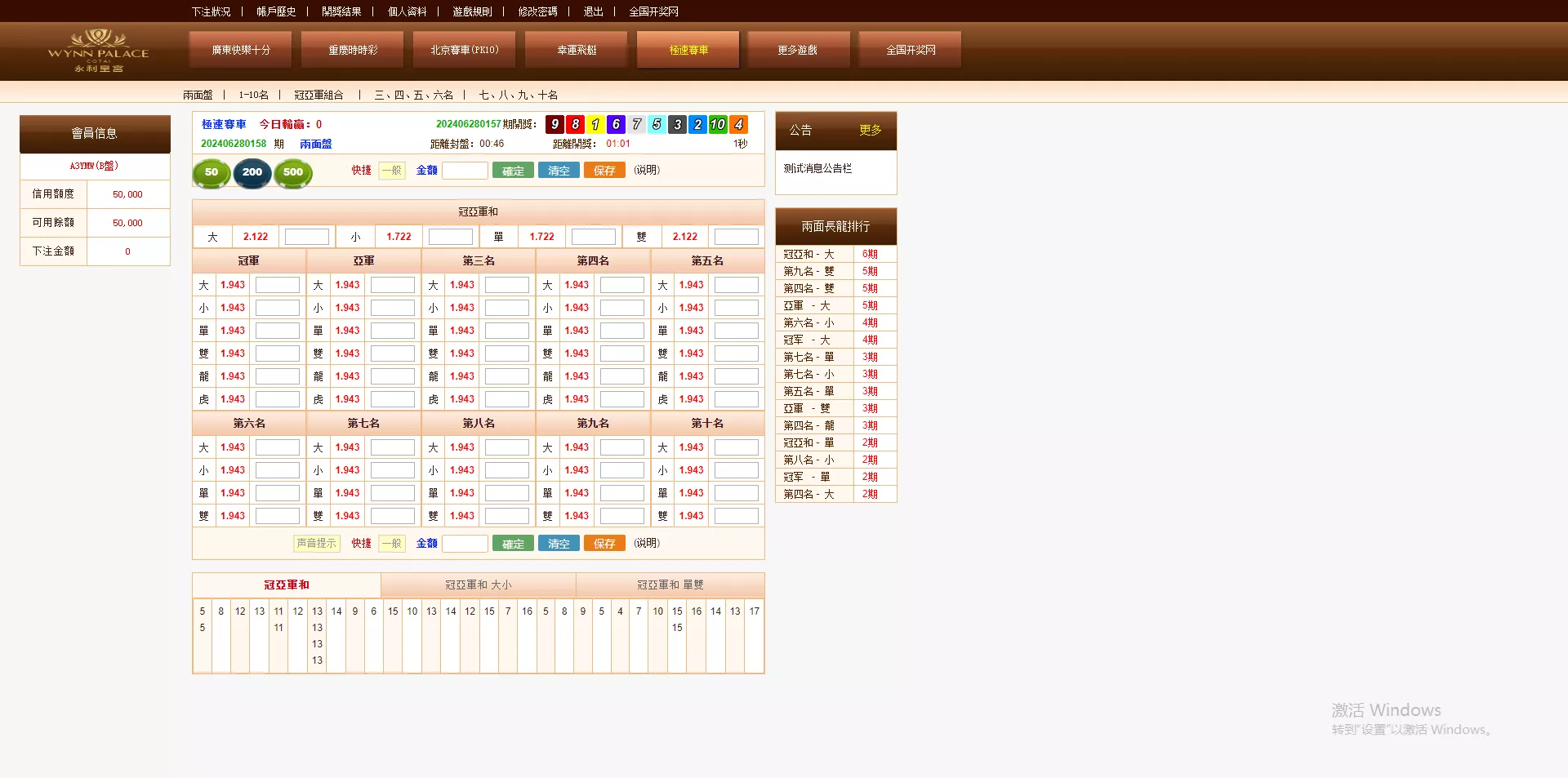Click the Wynn Palace logo
The width and height of the screenshot is (1568, 778).
pos(97,50)
